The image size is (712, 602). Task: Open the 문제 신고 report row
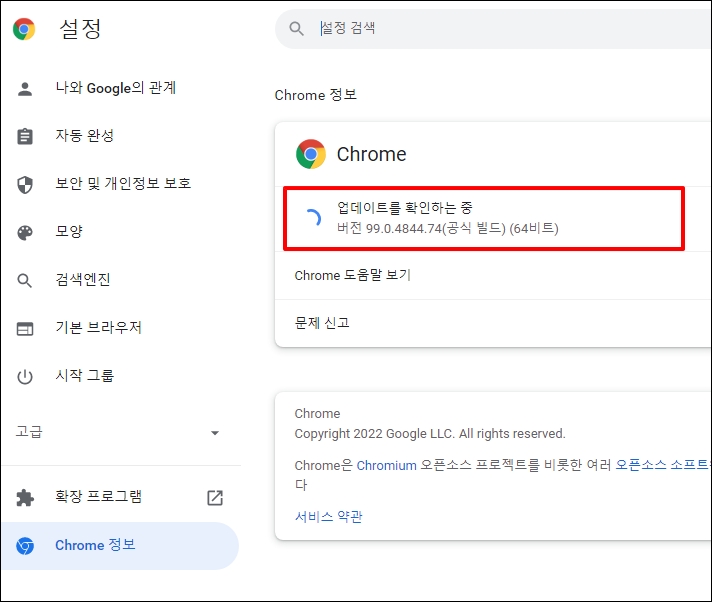pyautogui.click(x=493, y=323)
